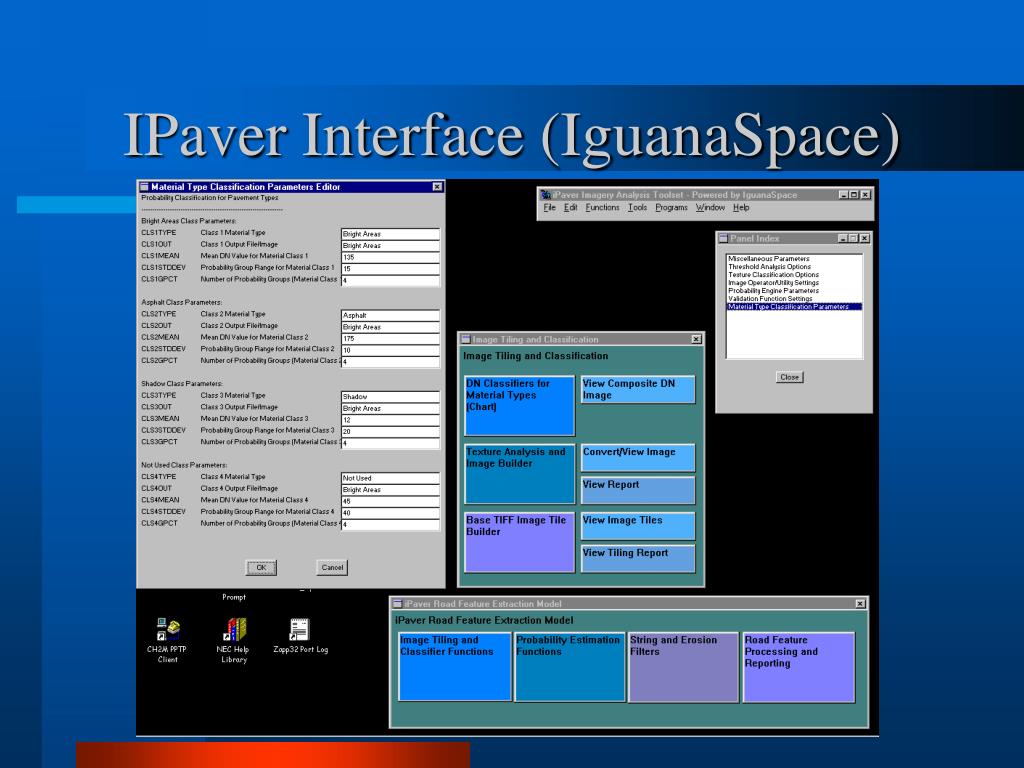Open Base TIFF Image Tile Builder
This screenshot has width=1024, height=768.
[519, 542]
